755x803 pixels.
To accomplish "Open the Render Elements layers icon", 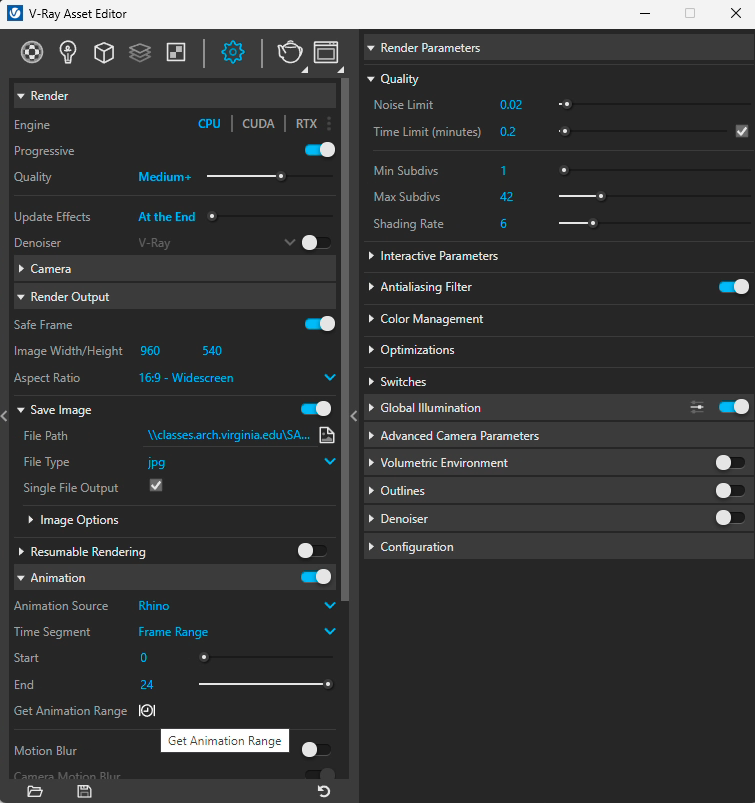I will [x=140, y=53].
